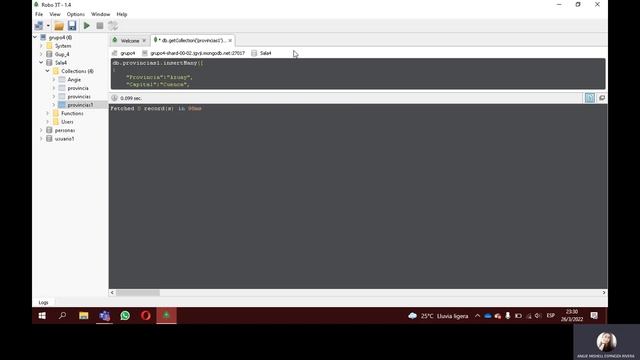The height and width of the screenshot is (360, 640).
Task: Switch results to text mode icon
Action: [590, 98]
